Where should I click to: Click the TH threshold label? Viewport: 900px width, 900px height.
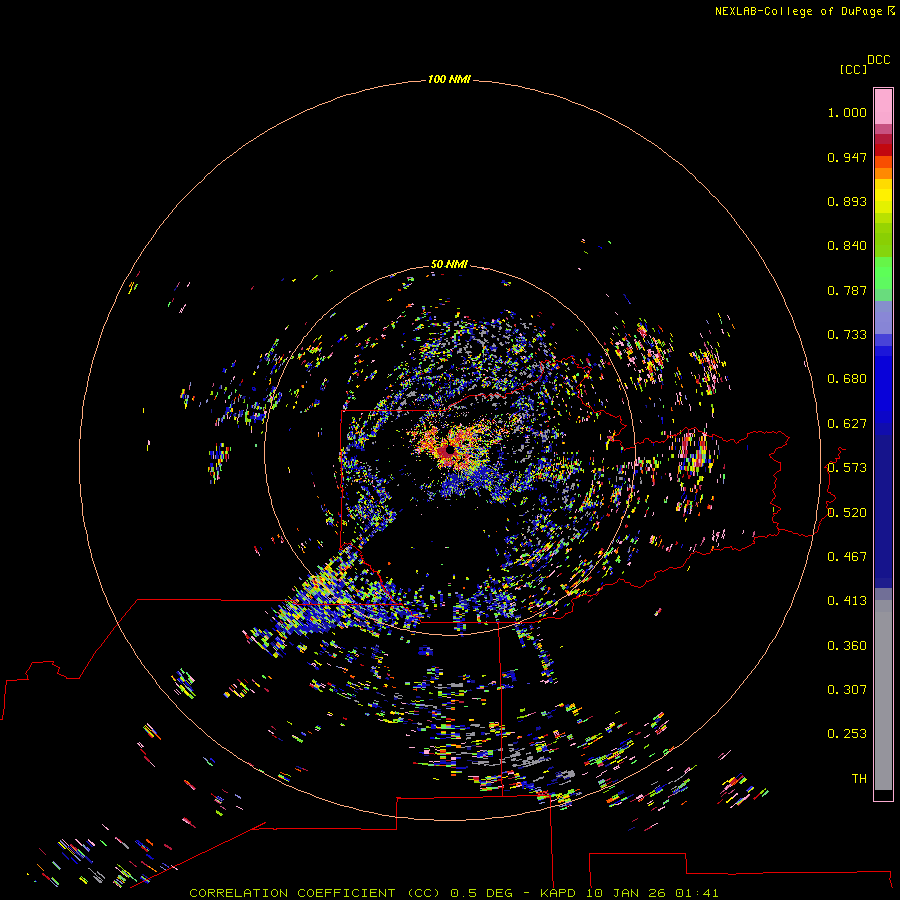tap(859, 779)
